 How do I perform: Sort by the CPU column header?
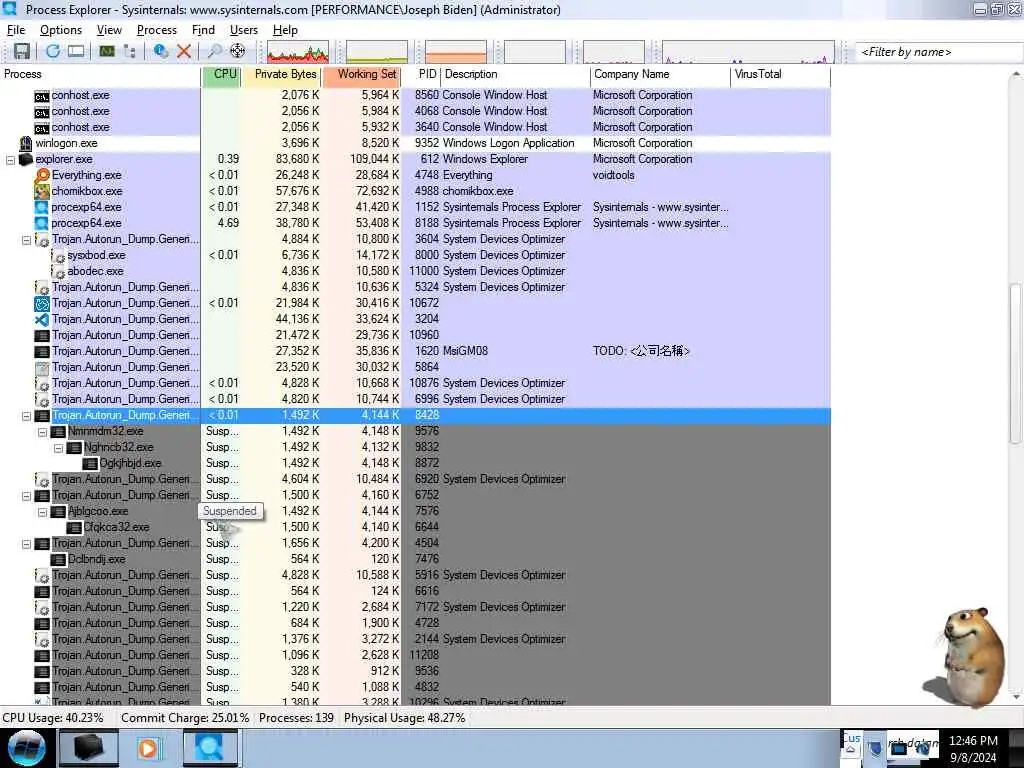(221, 74)
